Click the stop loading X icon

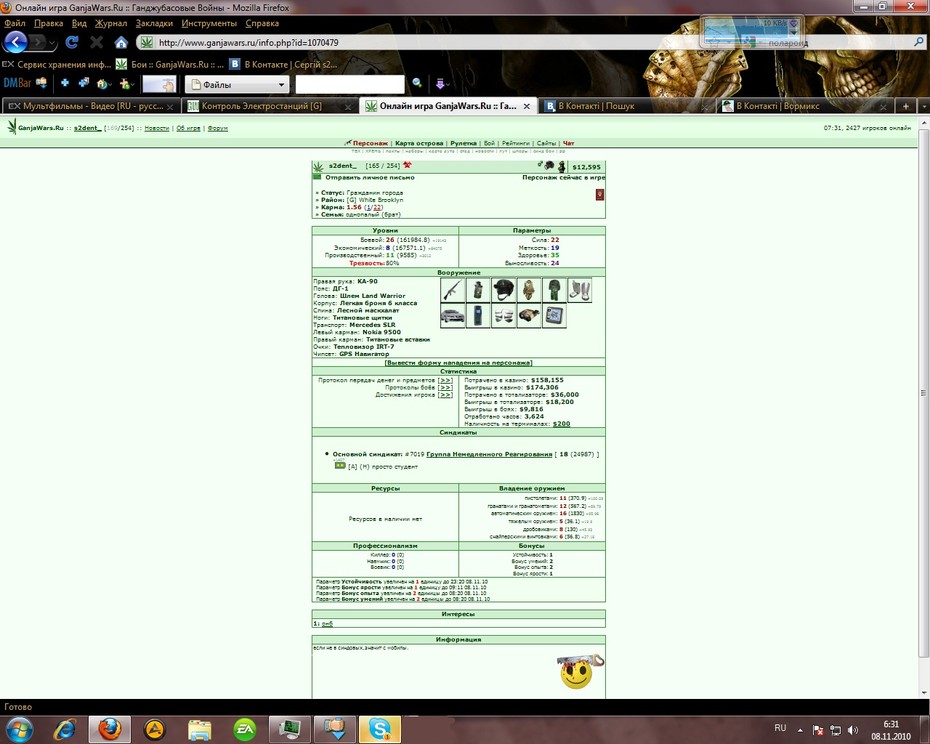tap(97, 42)
